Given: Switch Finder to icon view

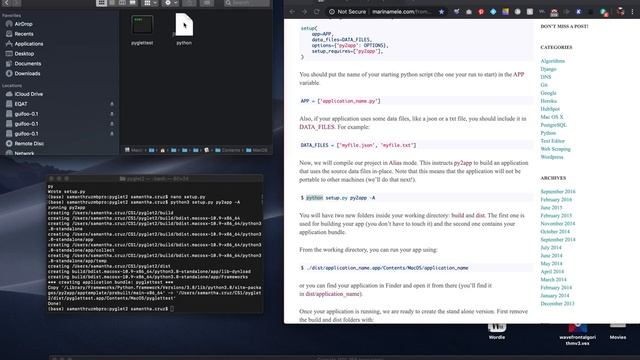Looking at the screenshot, I should (101, 3).
